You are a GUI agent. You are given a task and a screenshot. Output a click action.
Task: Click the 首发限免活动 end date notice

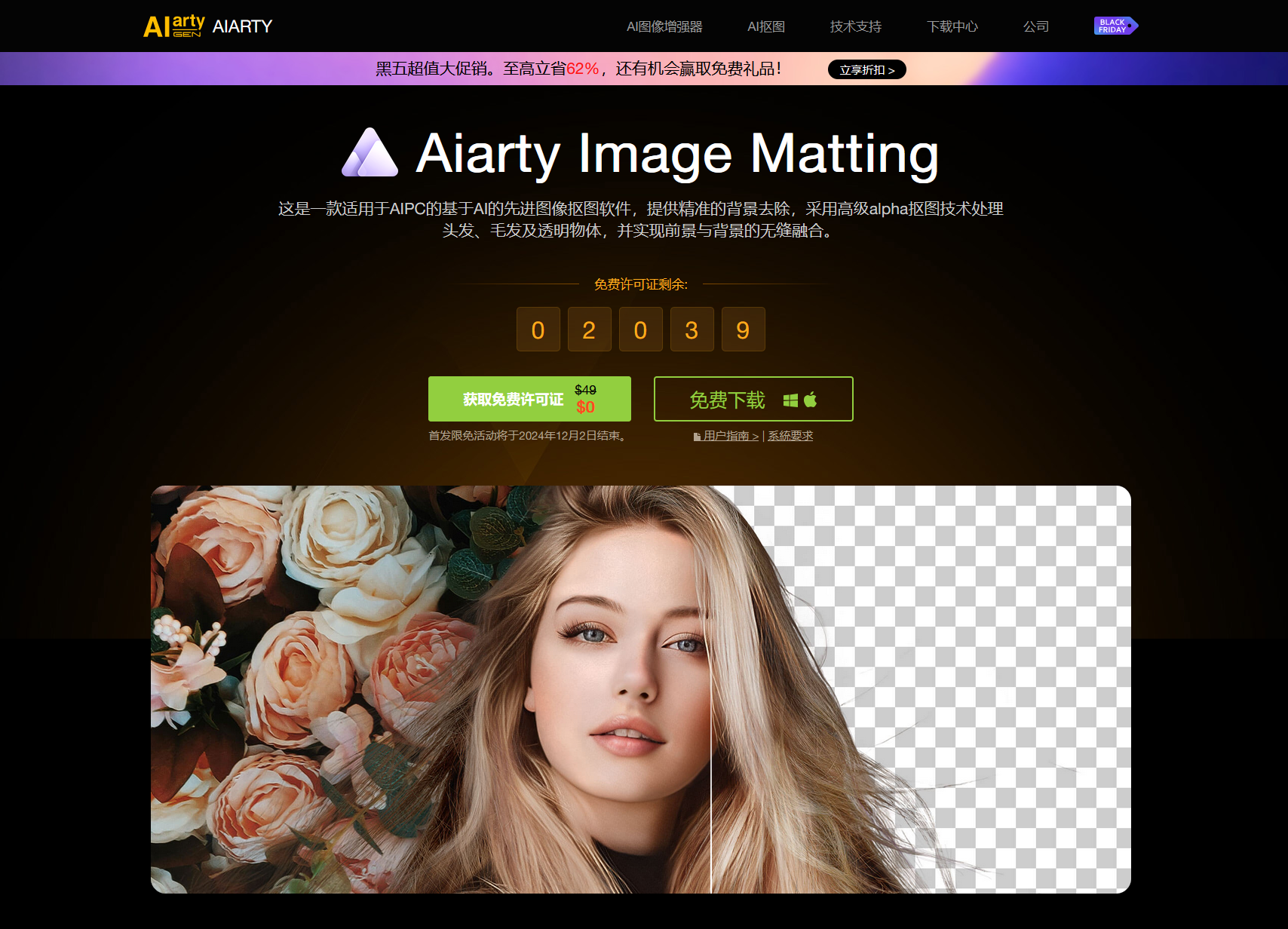529,436
